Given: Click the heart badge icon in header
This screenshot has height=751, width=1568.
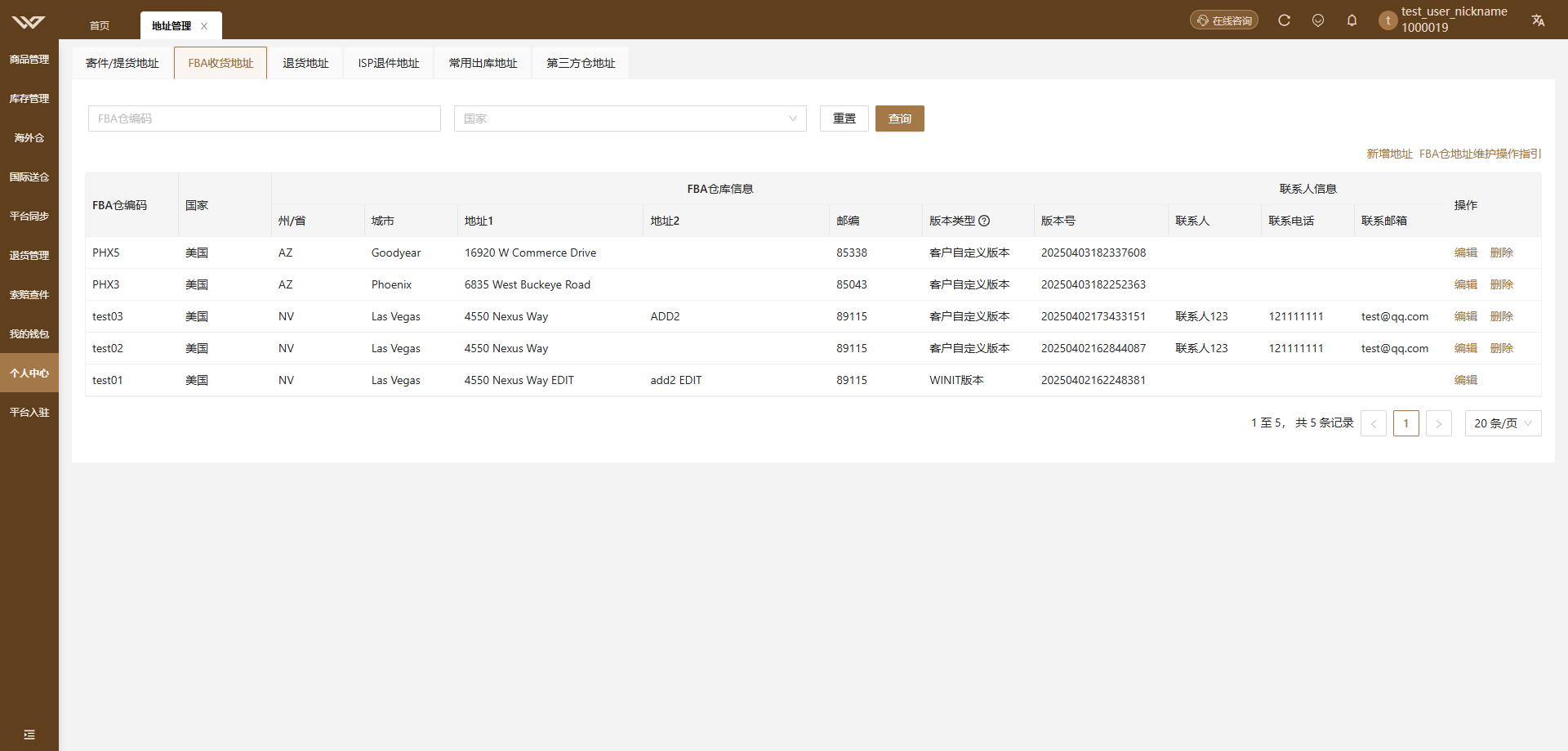Looking at the screenshot, I should 1318,20.
